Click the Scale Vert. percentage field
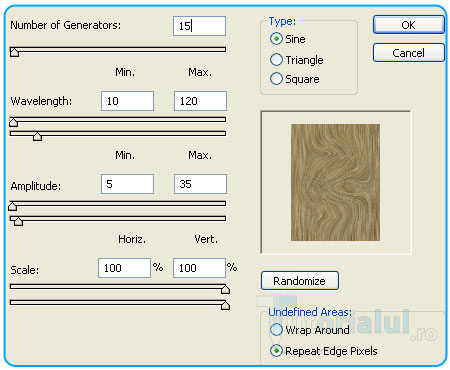450x370 pixels. coord(199,268)
